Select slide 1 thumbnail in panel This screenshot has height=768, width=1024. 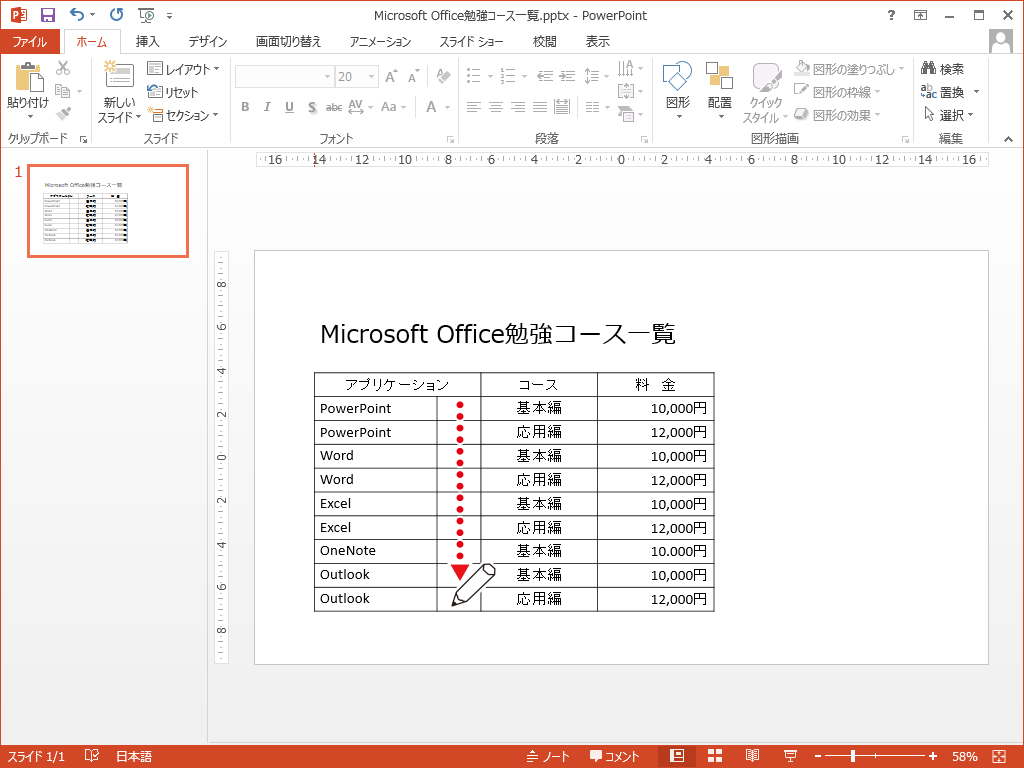click(108, 211)
